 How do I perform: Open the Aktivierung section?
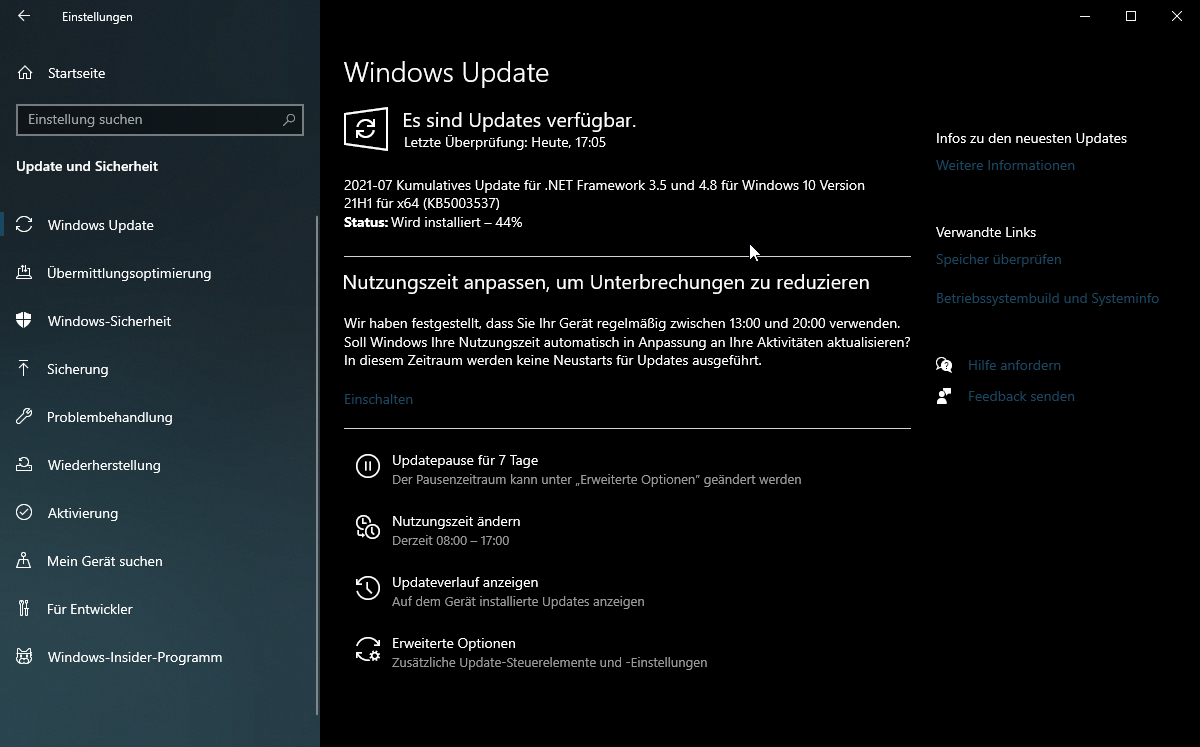tap(82, 513)
